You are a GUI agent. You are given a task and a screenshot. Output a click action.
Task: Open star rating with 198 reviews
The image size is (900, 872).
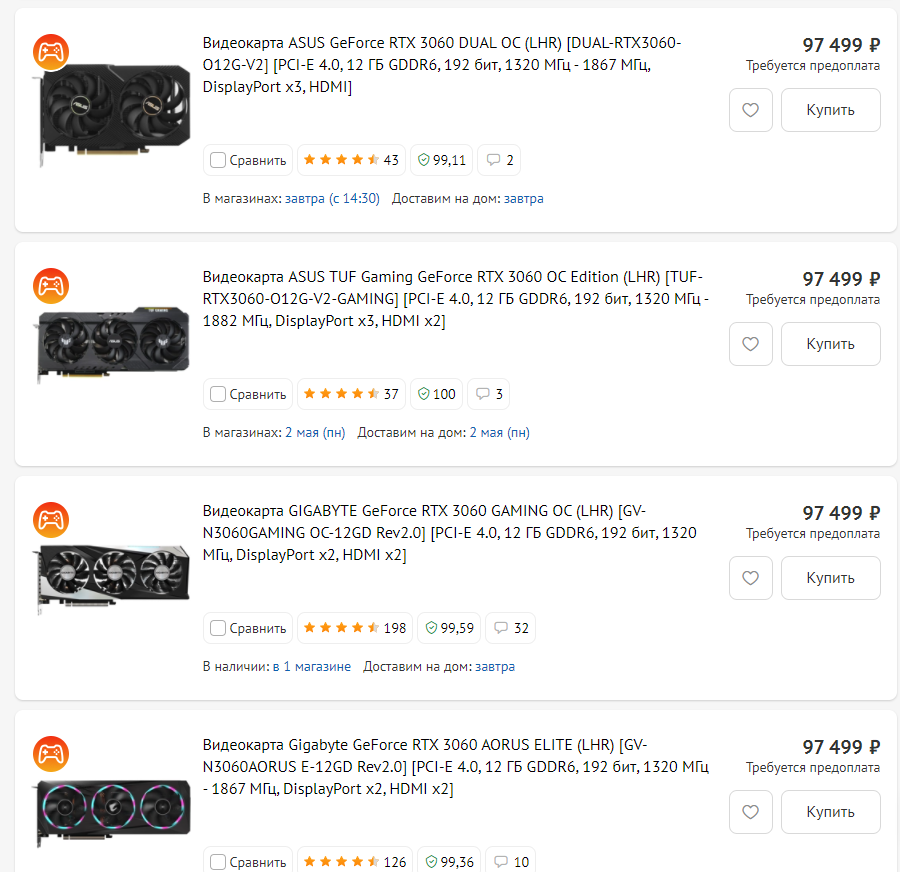354,628
